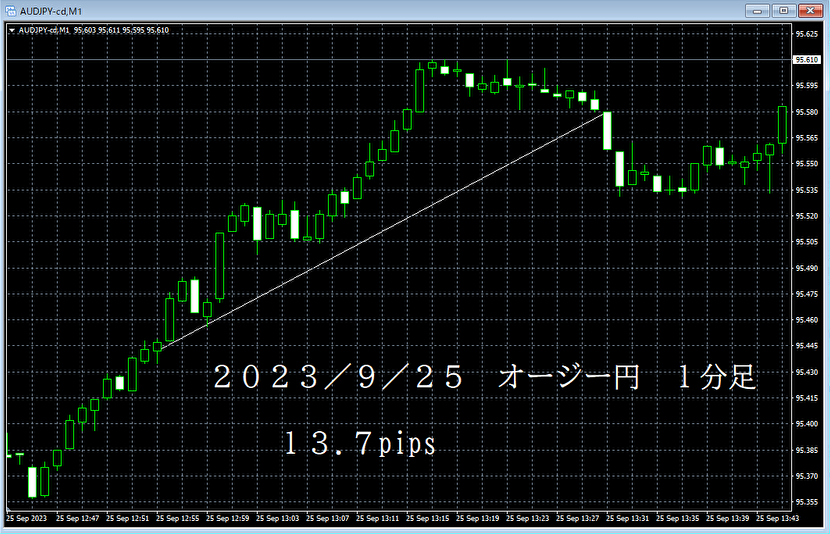The height and width of the screenshot is (534, 830).
Task: Click price scale value 95.625
Action: click(807, 34)
